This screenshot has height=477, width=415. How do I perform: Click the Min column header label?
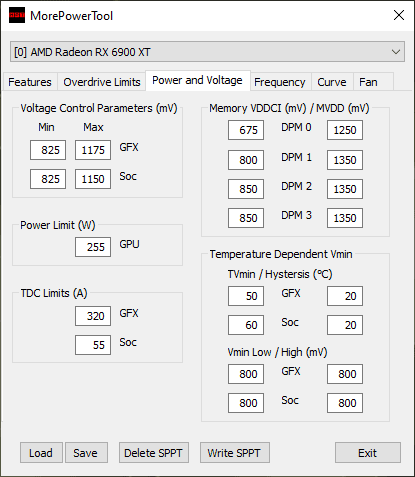pos(46,127)
